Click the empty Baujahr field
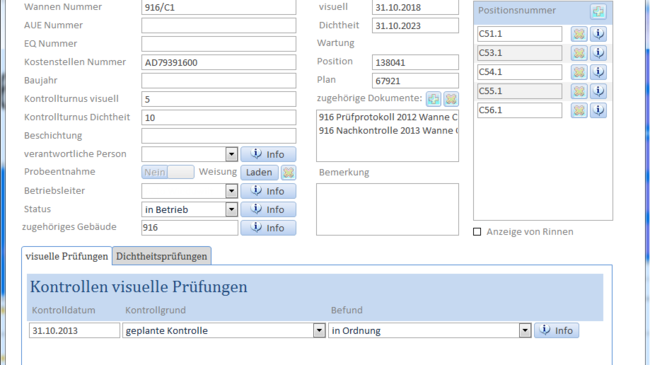The height and width of the screenshot is (365, 650). click(x=218, y=80)
